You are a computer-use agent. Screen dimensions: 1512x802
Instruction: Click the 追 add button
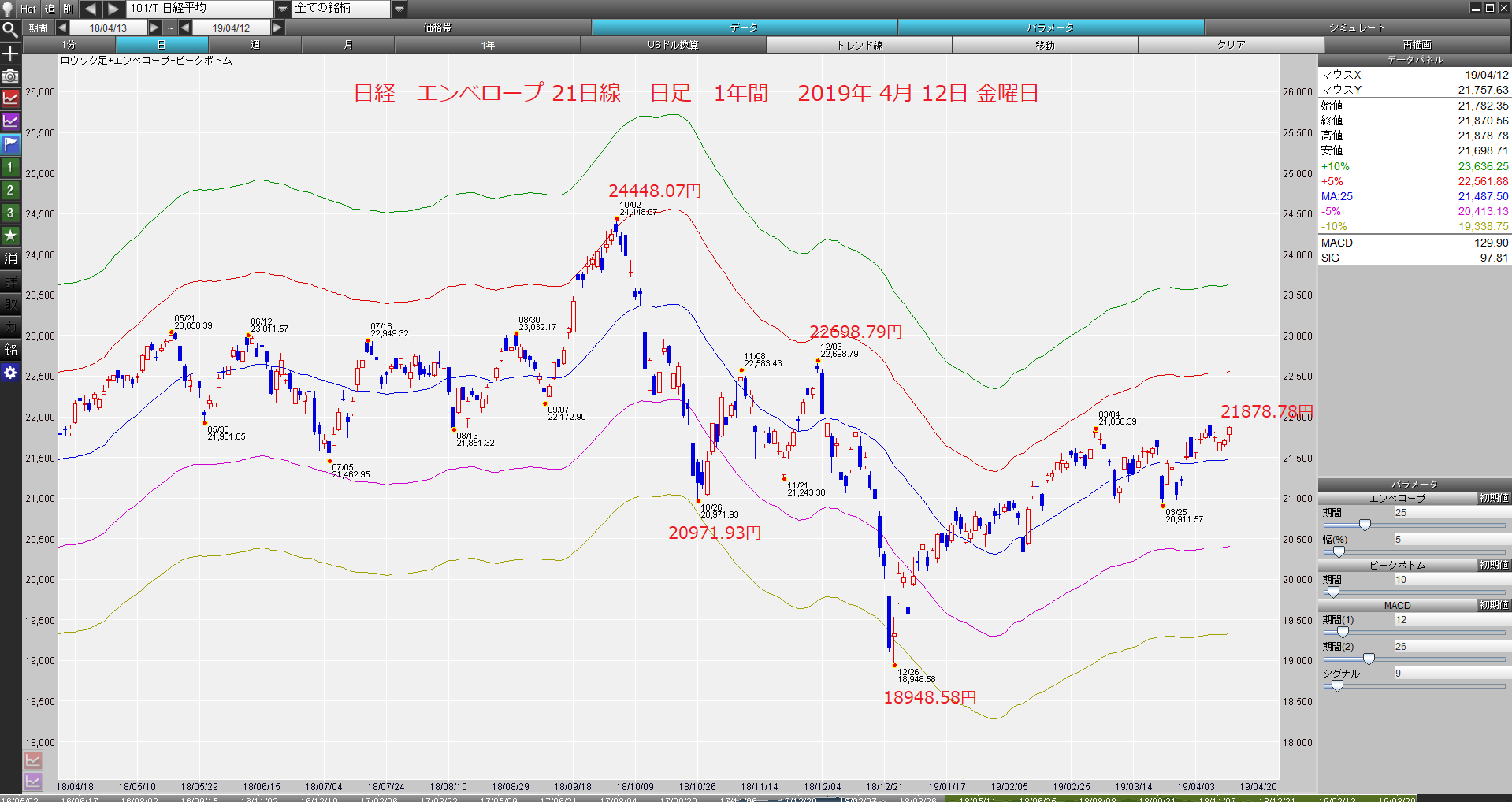[50, 9]
